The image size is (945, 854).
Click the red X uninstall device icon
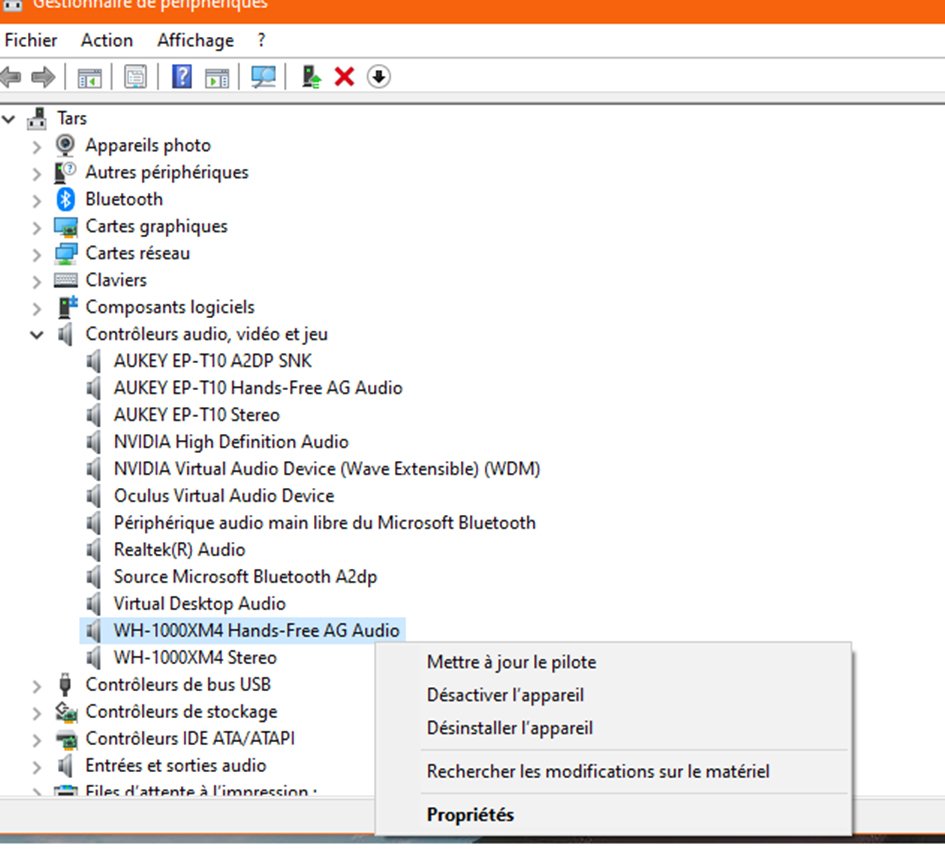(344, 77)
